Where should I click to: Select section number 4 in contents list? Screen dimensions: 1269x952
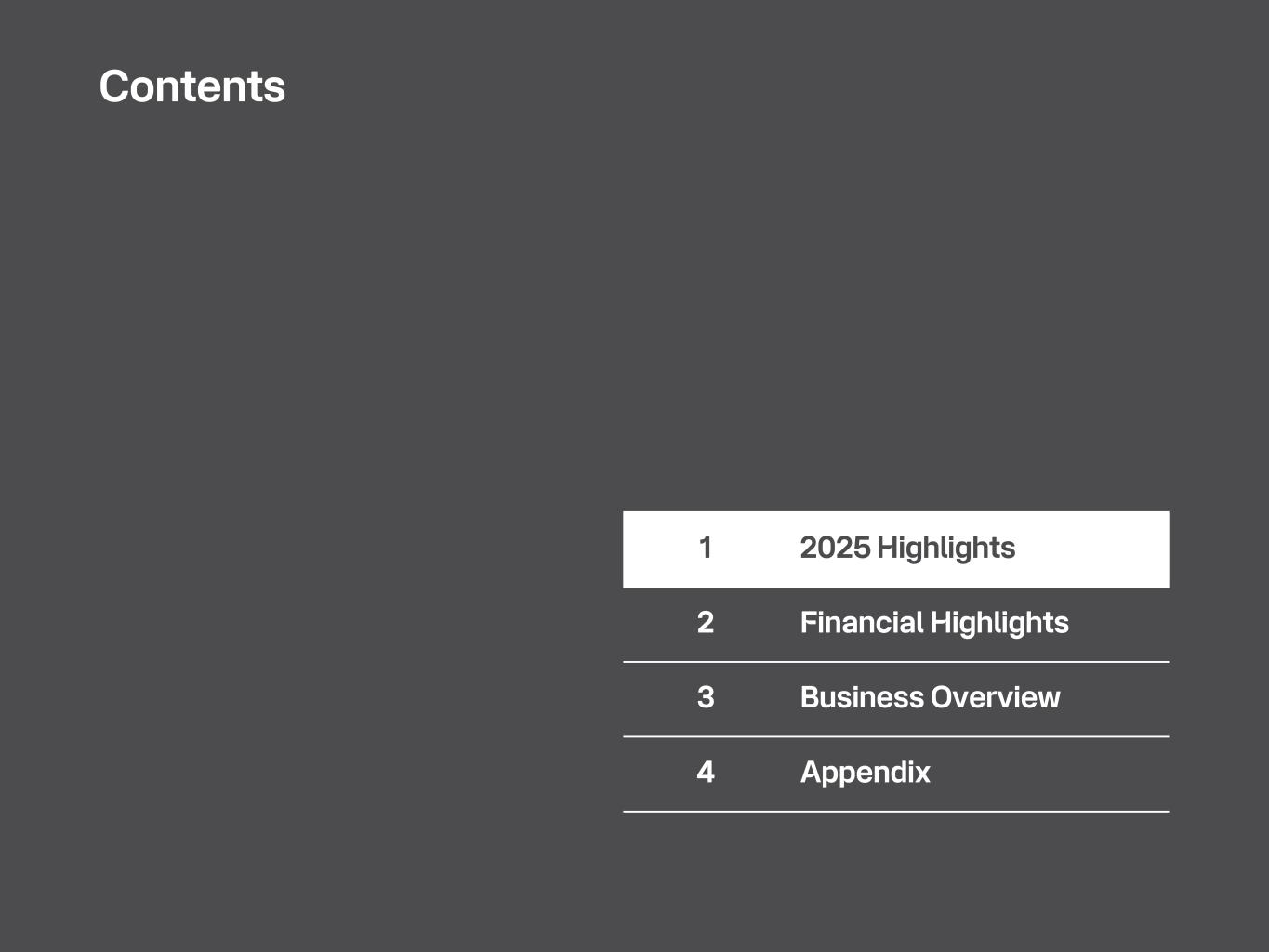[706, 773]
